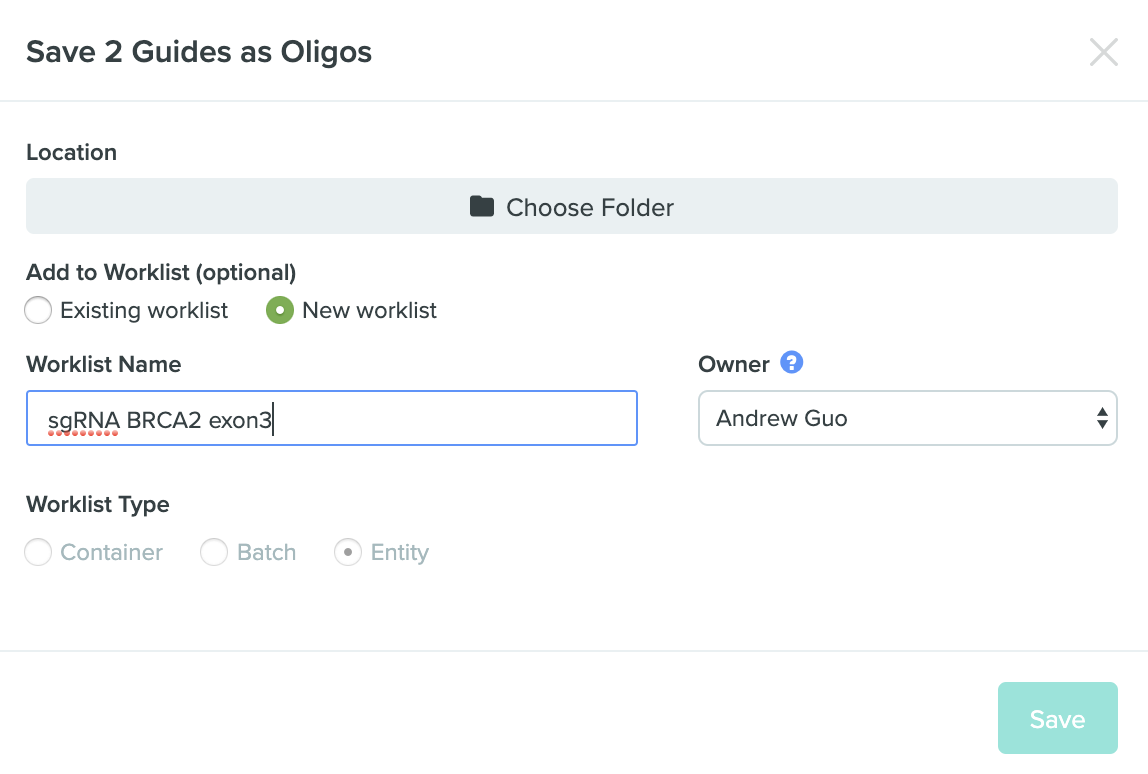1148x774 pixels.
Task: Select the Existing worklist radio button
Action: [38, 310]
